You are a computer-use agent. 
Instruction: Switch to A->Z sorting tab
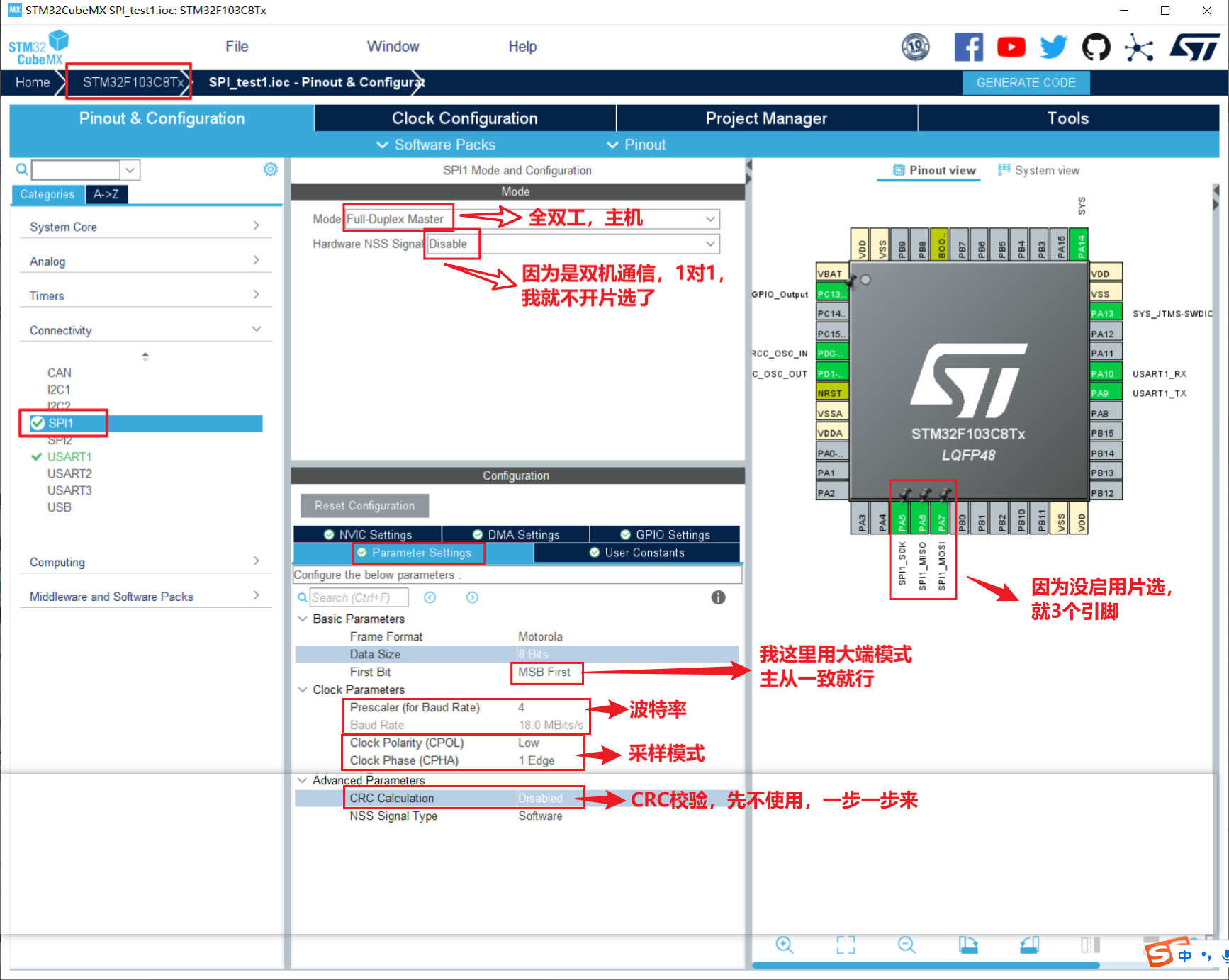coord(106,194)
